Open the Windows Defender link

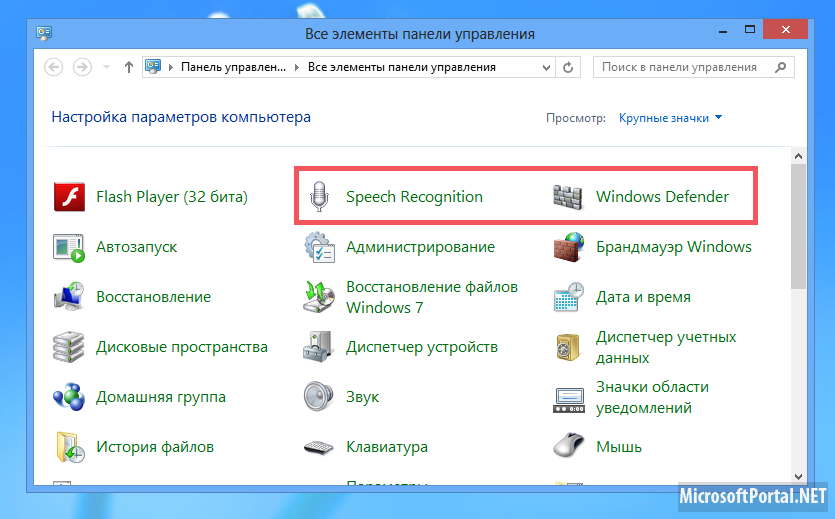pos(662,196)
